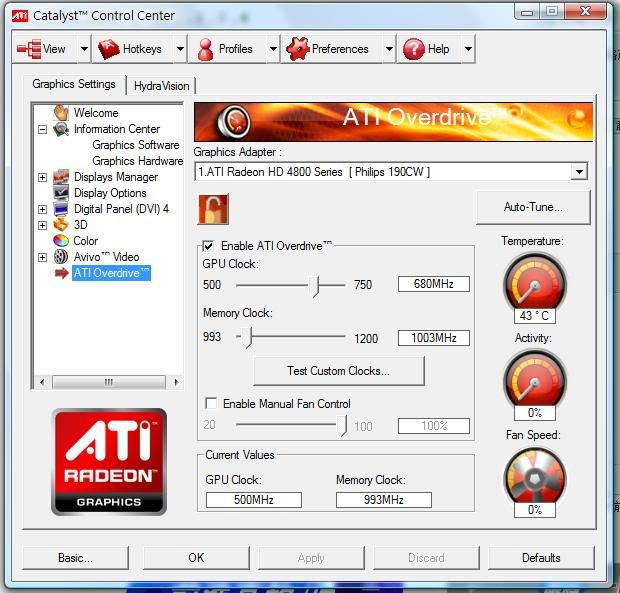Click the fan speed slider thumb
This screenshot has width=620, height=593.
342,426
